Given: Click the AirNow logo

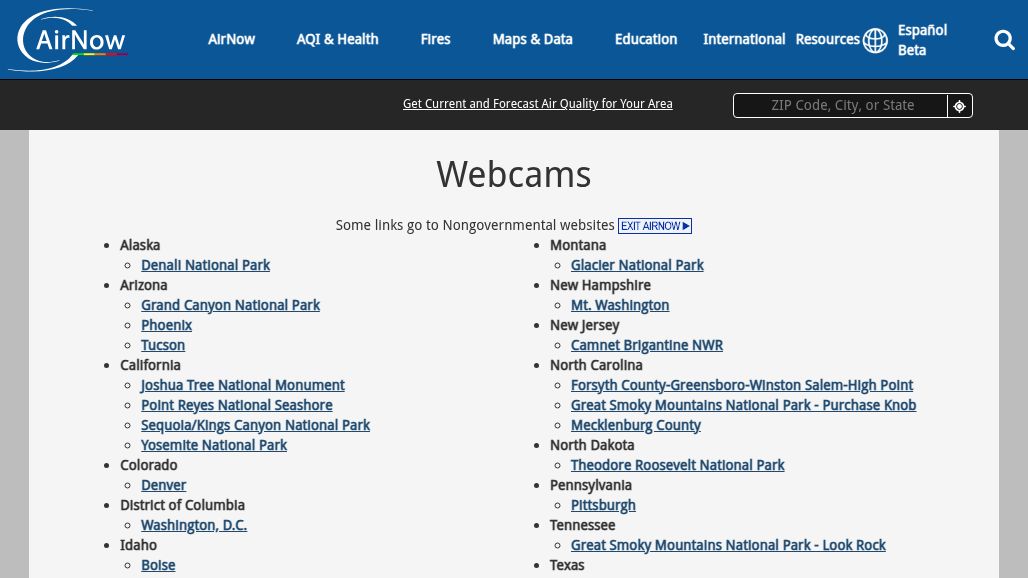Looking at the screenshot, I should (x=68, y=39).
